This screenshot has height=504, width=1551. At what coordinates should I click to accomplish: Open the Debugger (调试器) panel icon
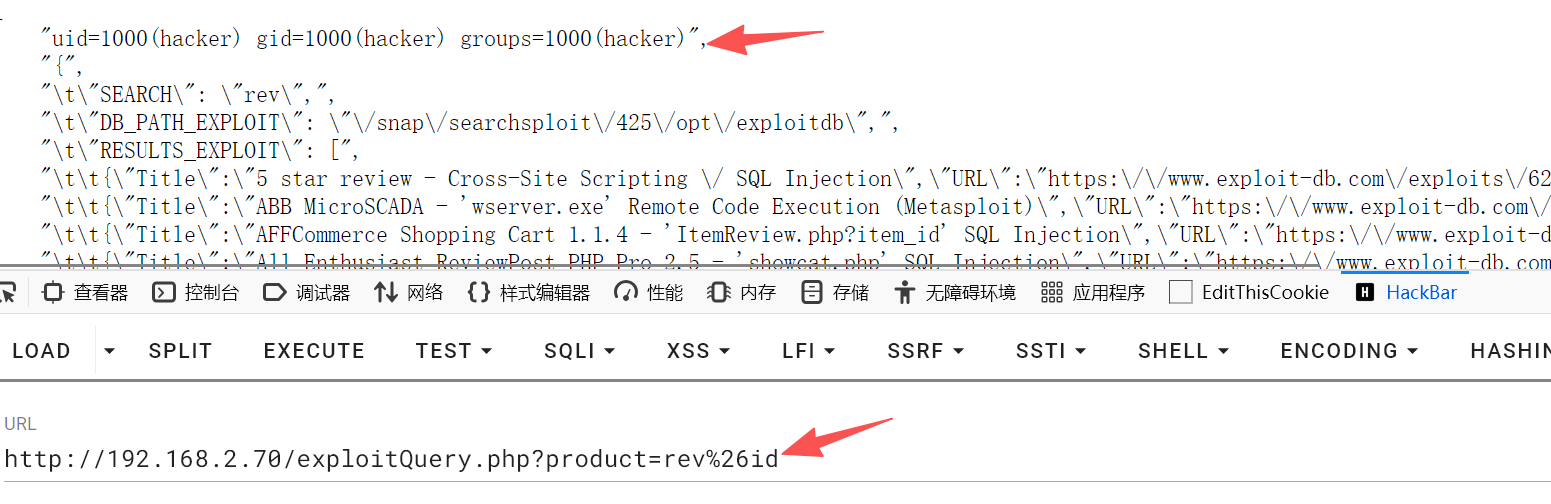click(x=274, y=293)
